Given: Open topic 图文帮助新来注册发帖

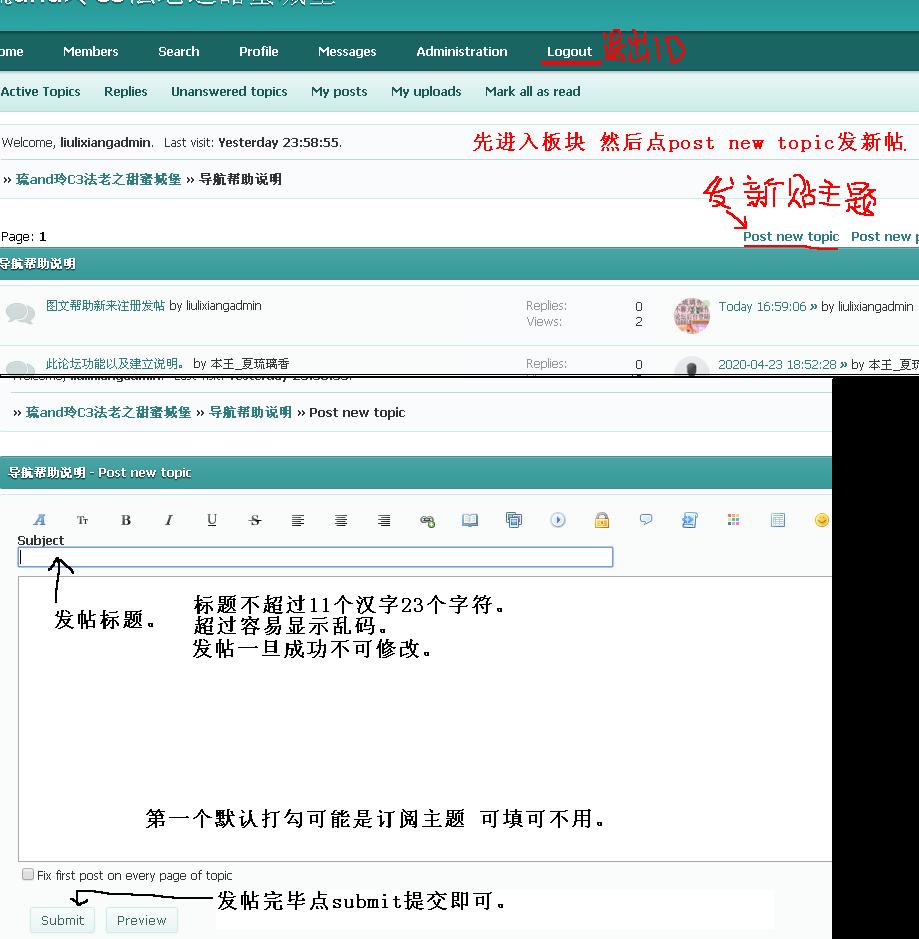Looking at the screenshot, I should (105, 305).
